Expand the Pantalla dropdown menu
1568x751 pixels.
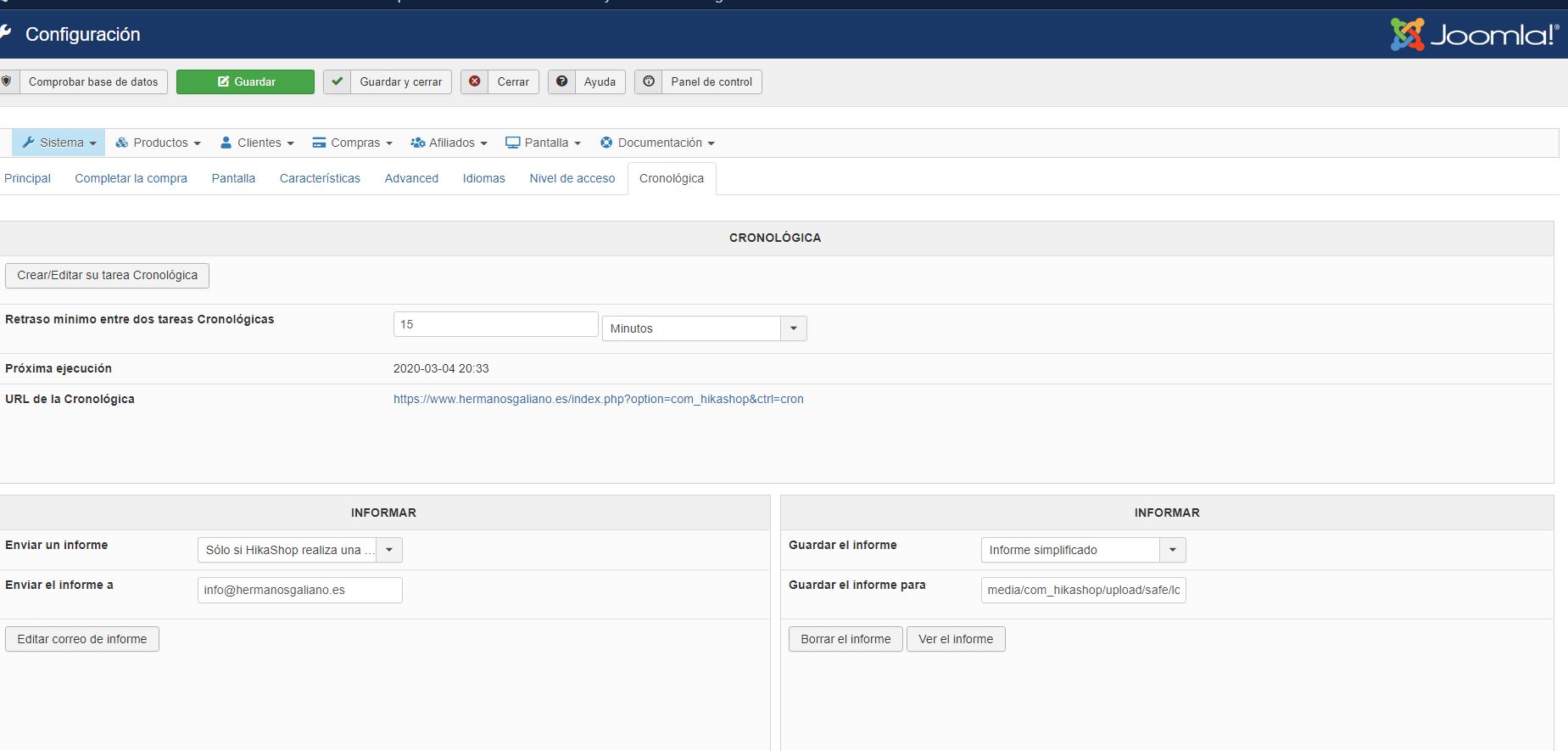[544, 143]
